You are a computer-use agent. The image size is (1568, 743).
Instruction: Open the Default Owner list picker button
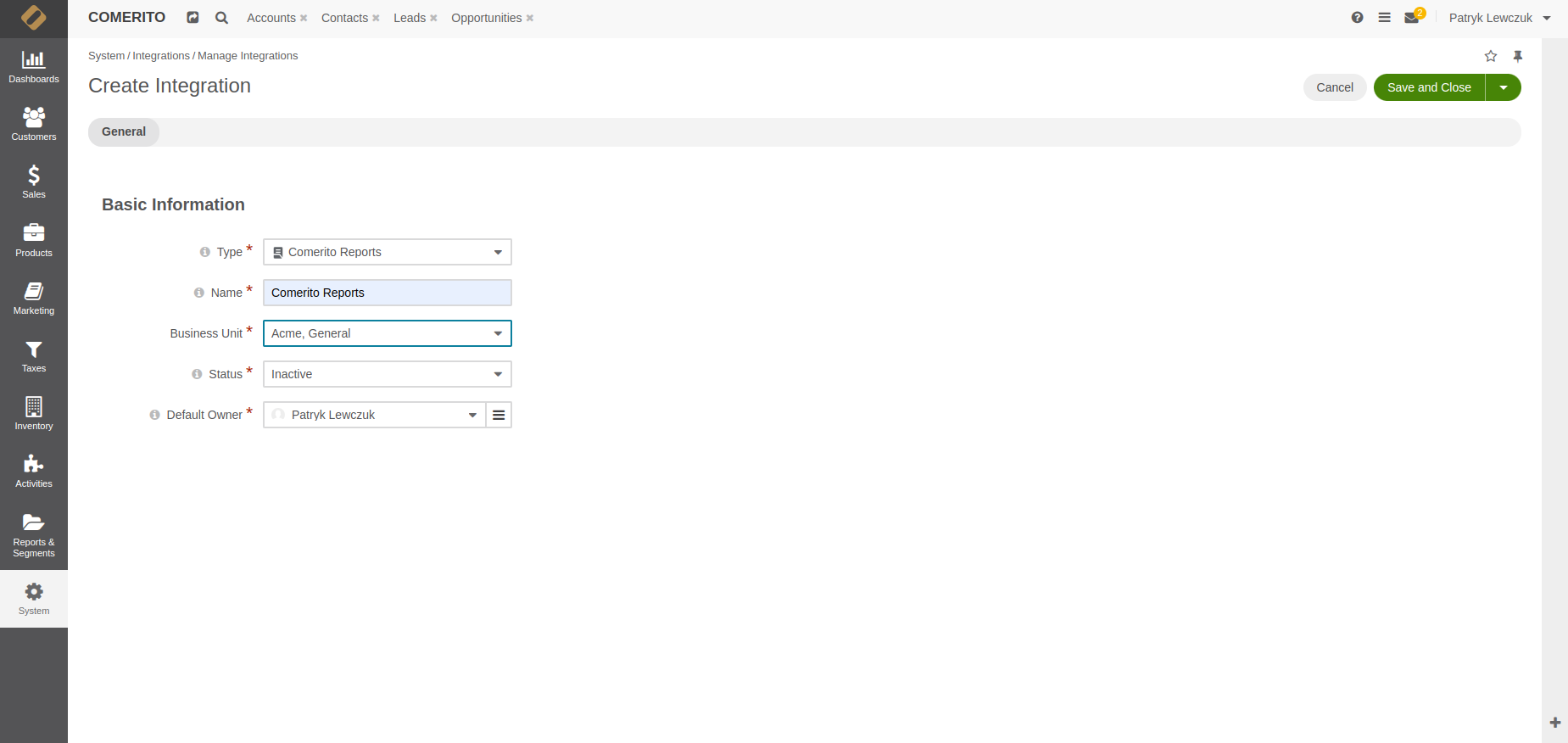pos(499,415)
